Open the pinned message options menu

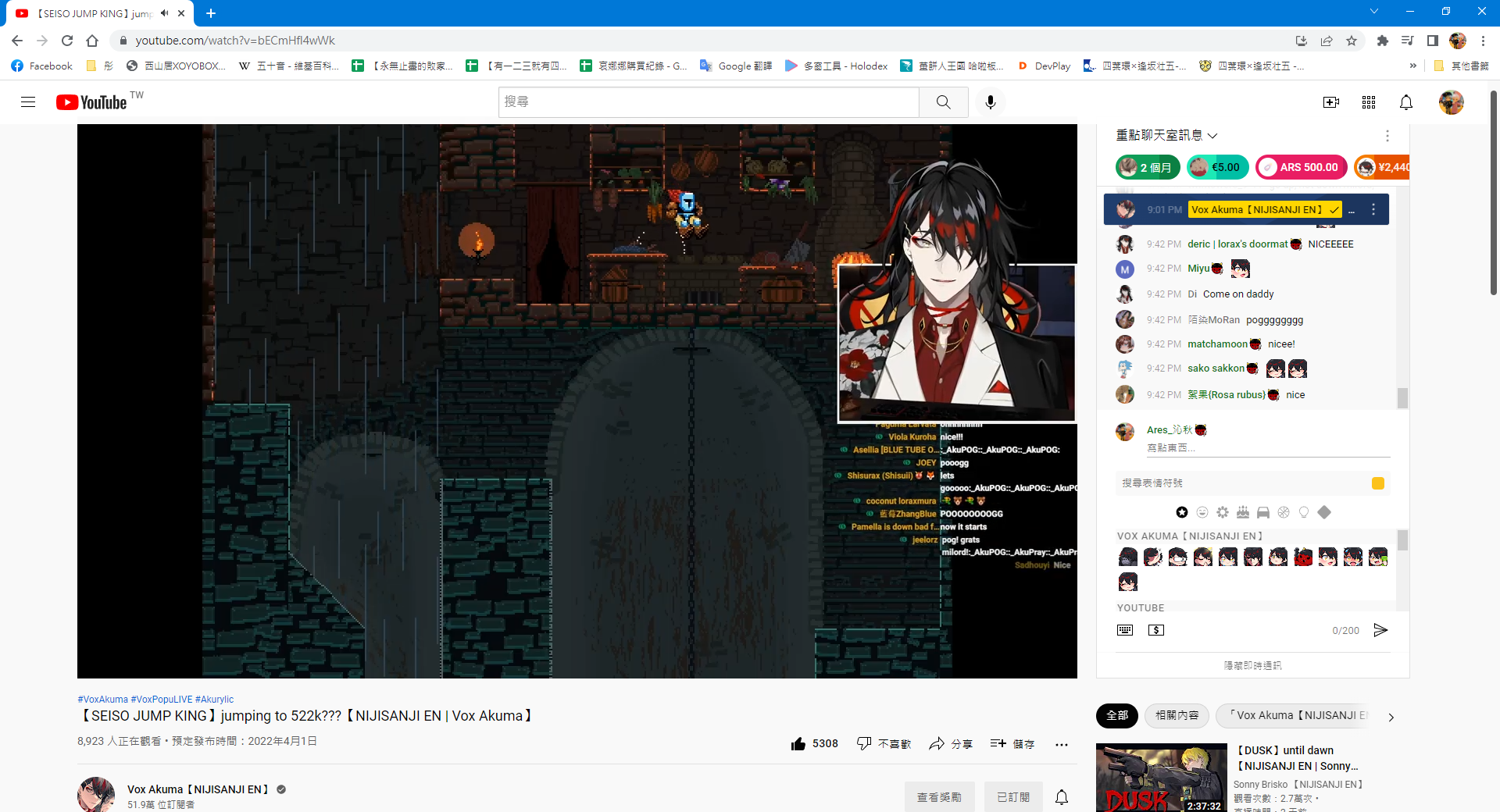coord(1373,209)
